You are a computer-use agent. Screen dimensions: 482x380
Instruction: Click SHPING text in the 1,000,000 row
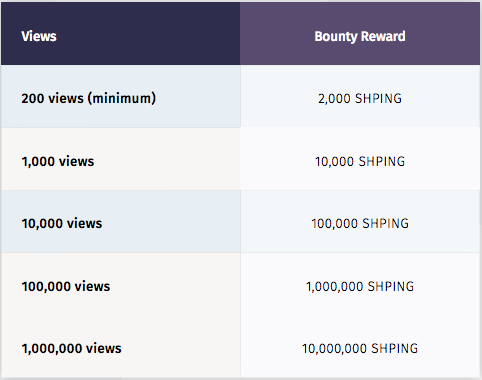click(391, 286)
